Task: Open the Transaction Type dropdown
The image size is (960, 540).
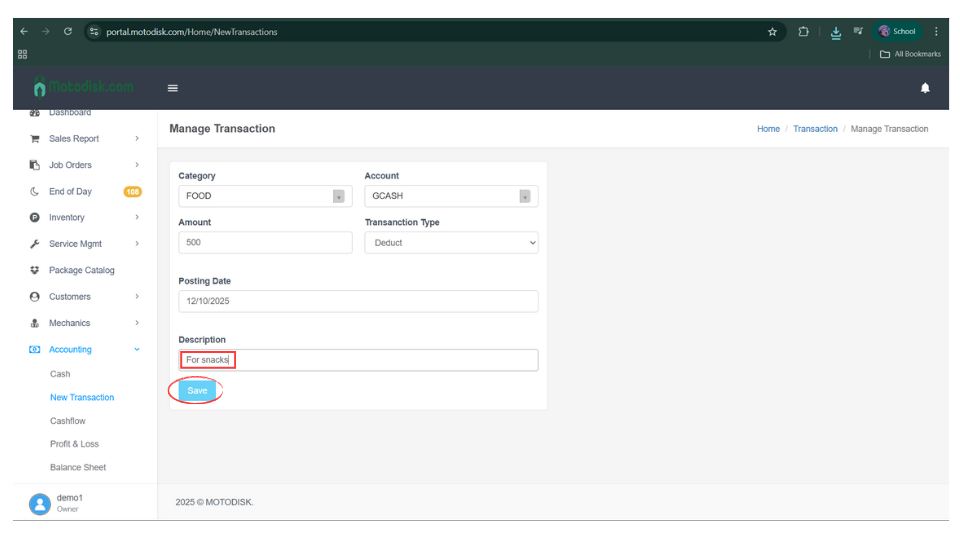Action: tap(450, 243)
